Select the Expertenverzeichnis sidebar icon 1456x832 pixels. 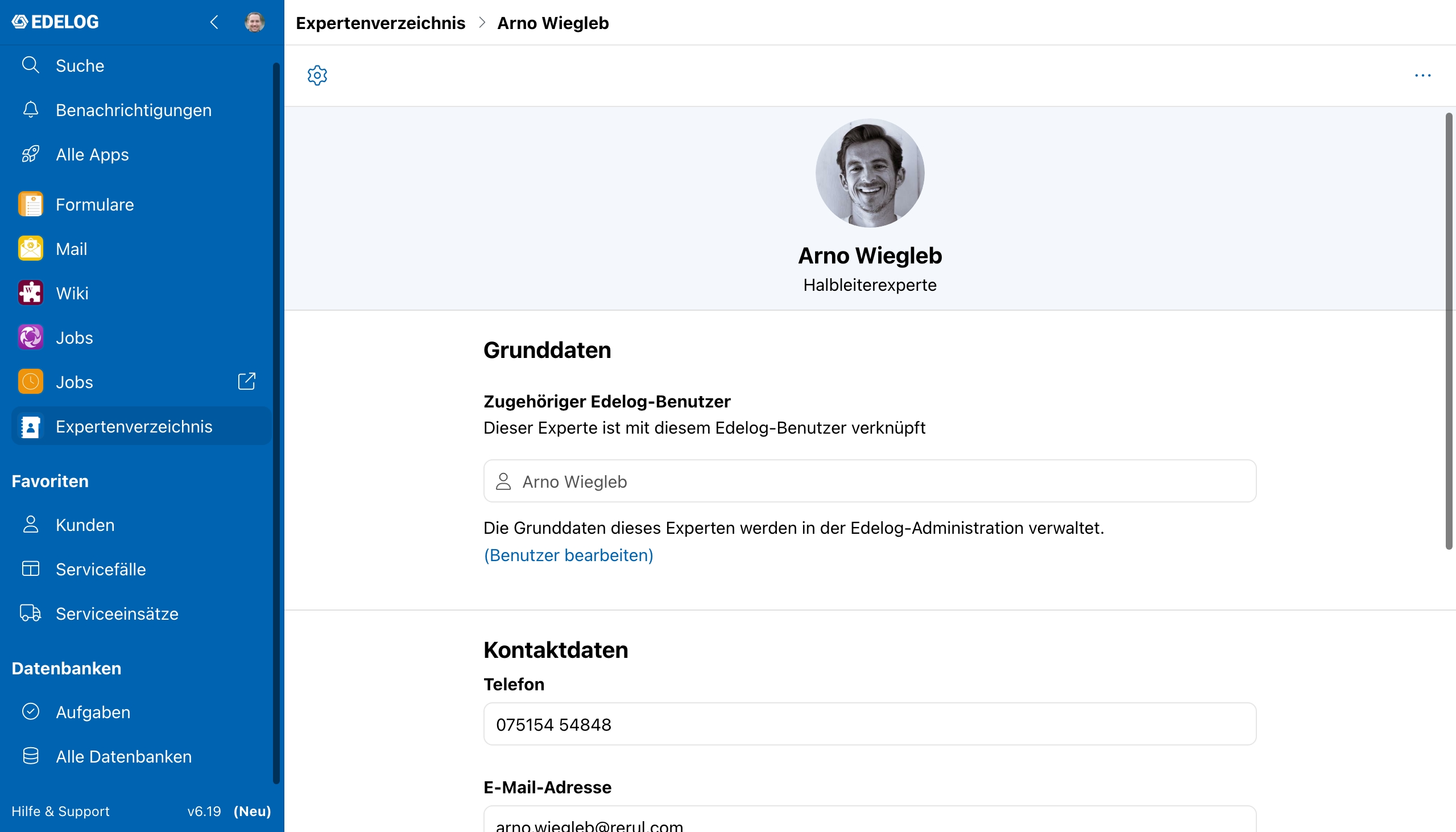[30, 426]
